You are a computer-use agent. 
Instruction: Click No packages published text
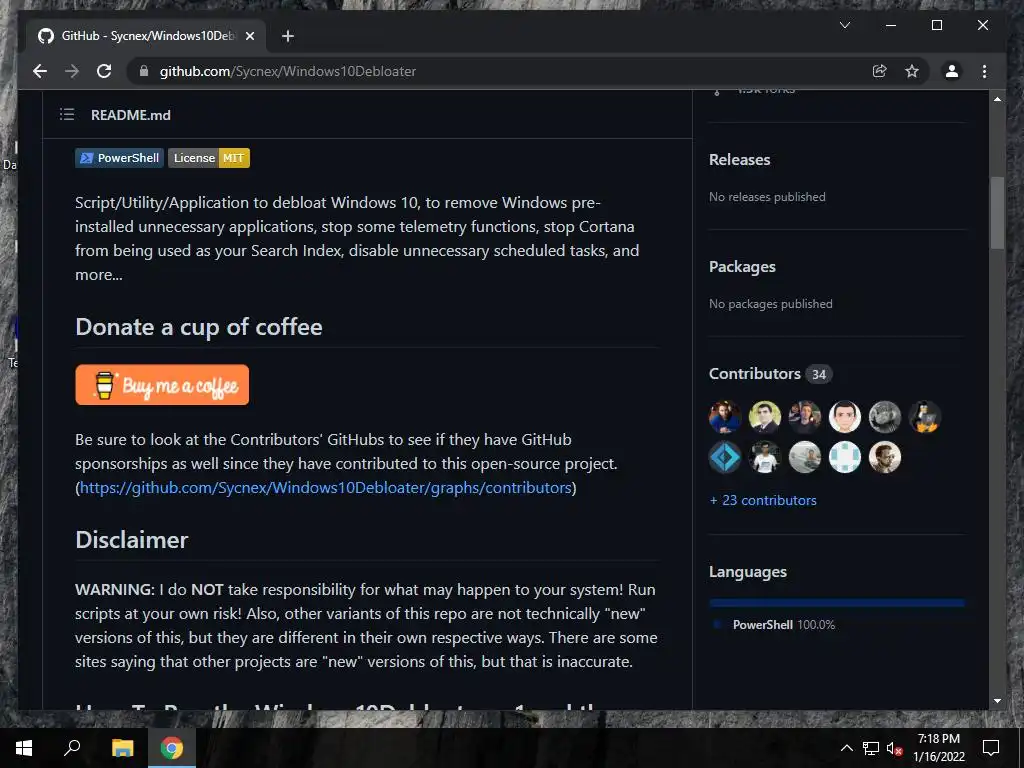point(771,304)
